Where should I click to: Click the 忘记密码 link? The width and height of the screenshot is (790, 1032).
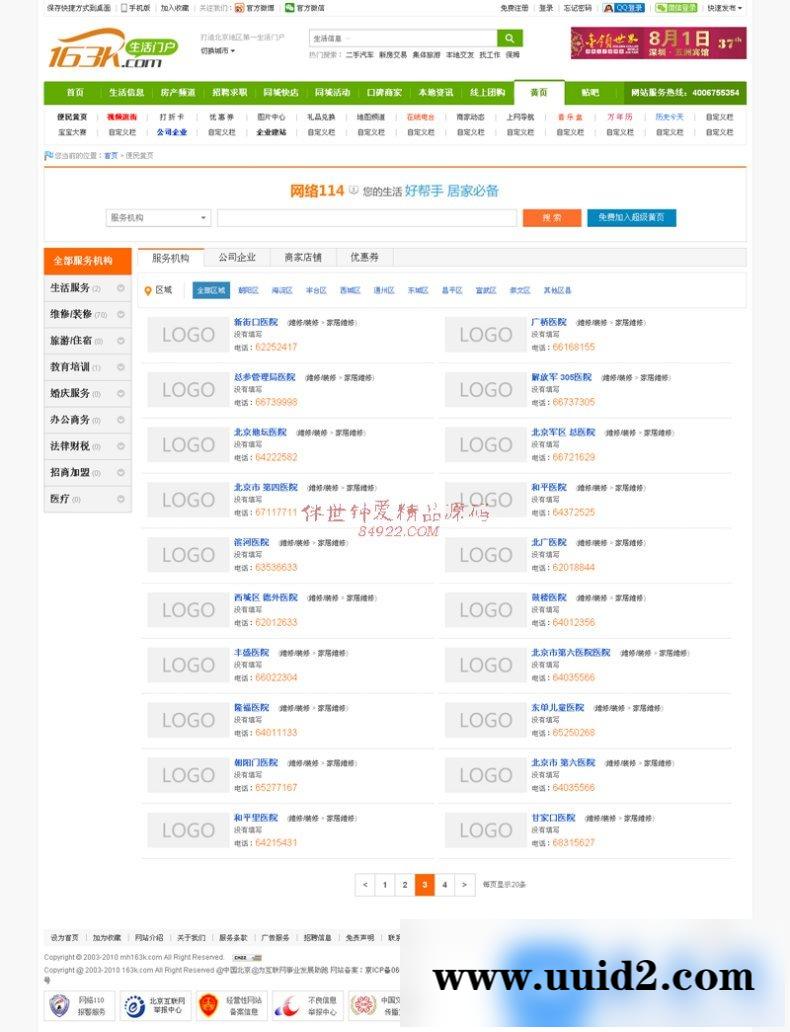577,8
